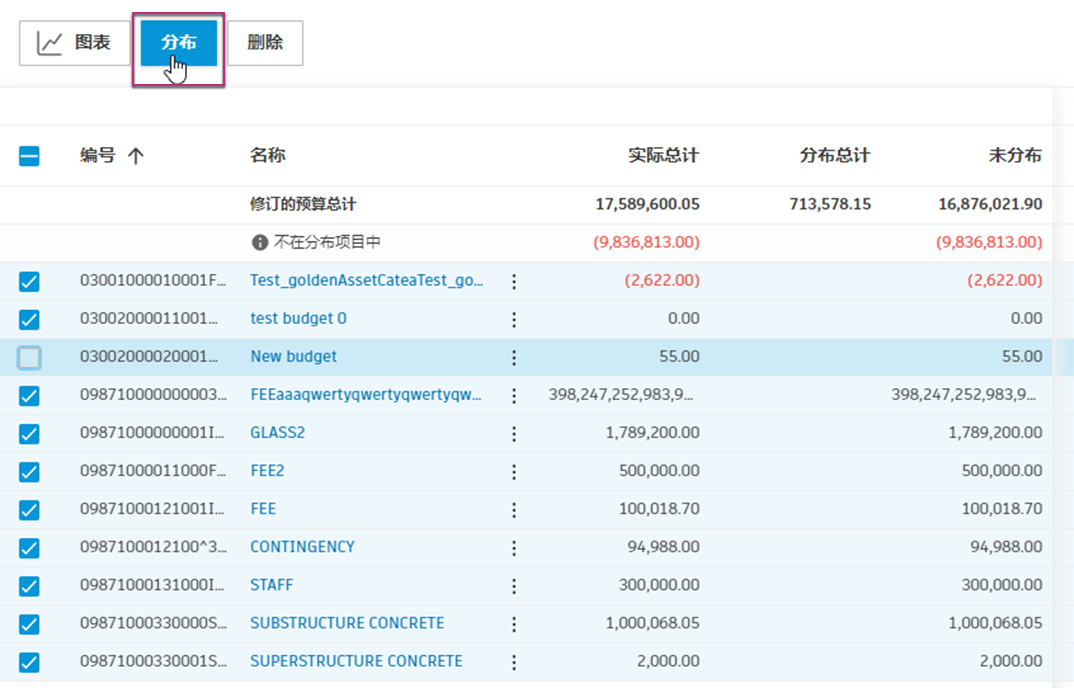This screenshot has width=1074, height=688.
Task: Toggle the select-all header checkbox
Action: pos(29,156)
